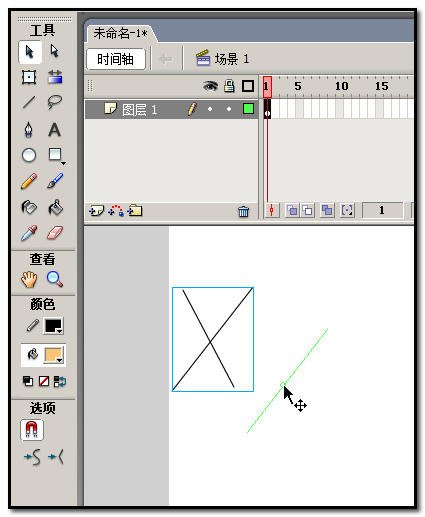Set black and white default colors
Viewport: 425px width, 517px height.
[x=28, y=381]
